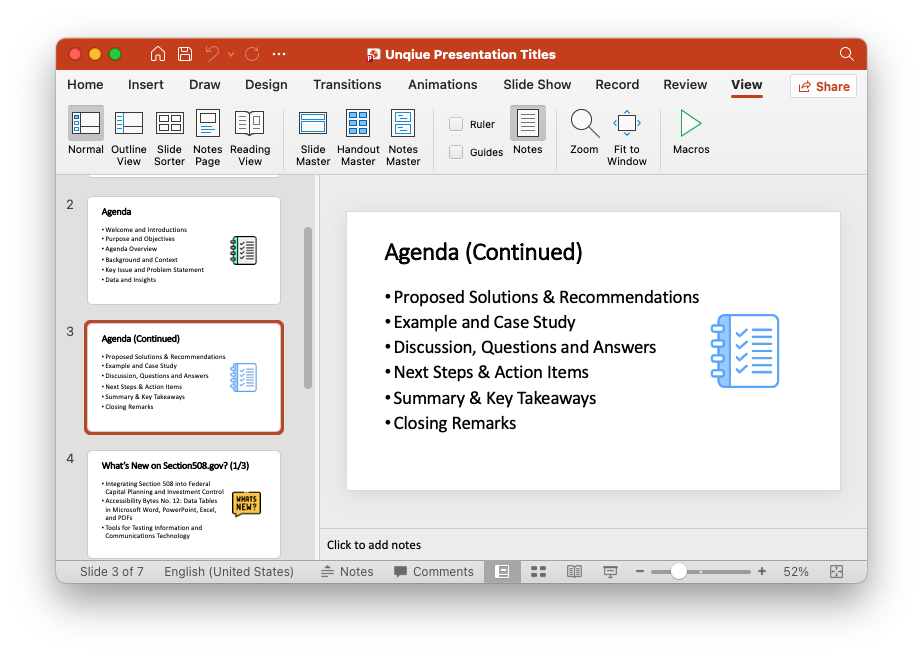The width and height of the screenshot is (923, 657).
Task: Open the Macros panel
Action: pos(690,130)
